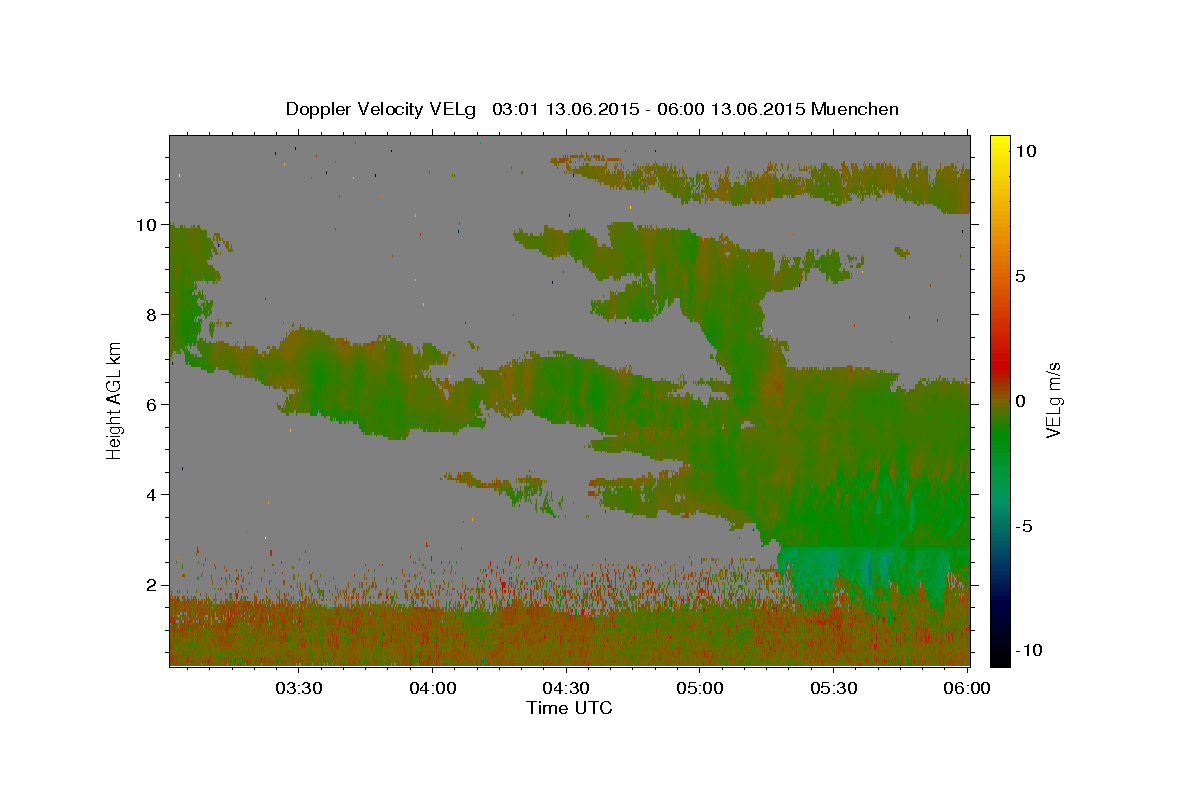Image resolution: width=1200 pixels, height=800 pixels.
Task: Click the '05:00' time tick label
Action: [701, 688]
